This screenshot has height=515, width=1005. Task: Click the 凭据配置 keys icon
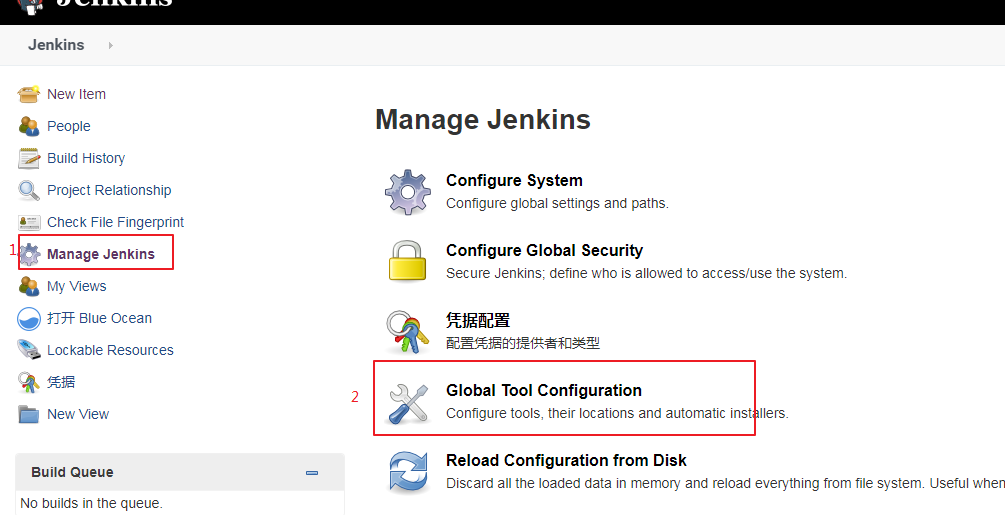[x=408, y=331]
